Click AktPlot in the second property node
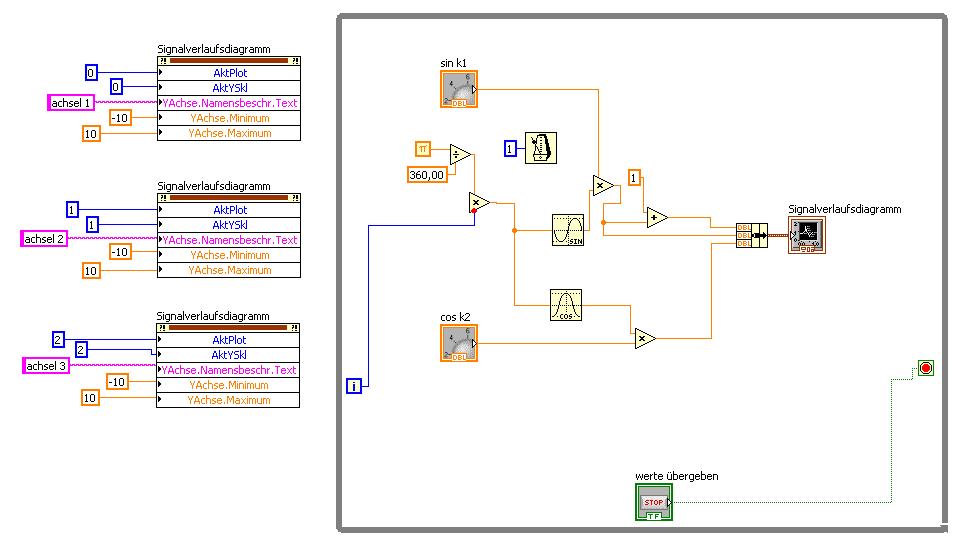This screenshot has width=974, height=556. [x=229, y=210]
